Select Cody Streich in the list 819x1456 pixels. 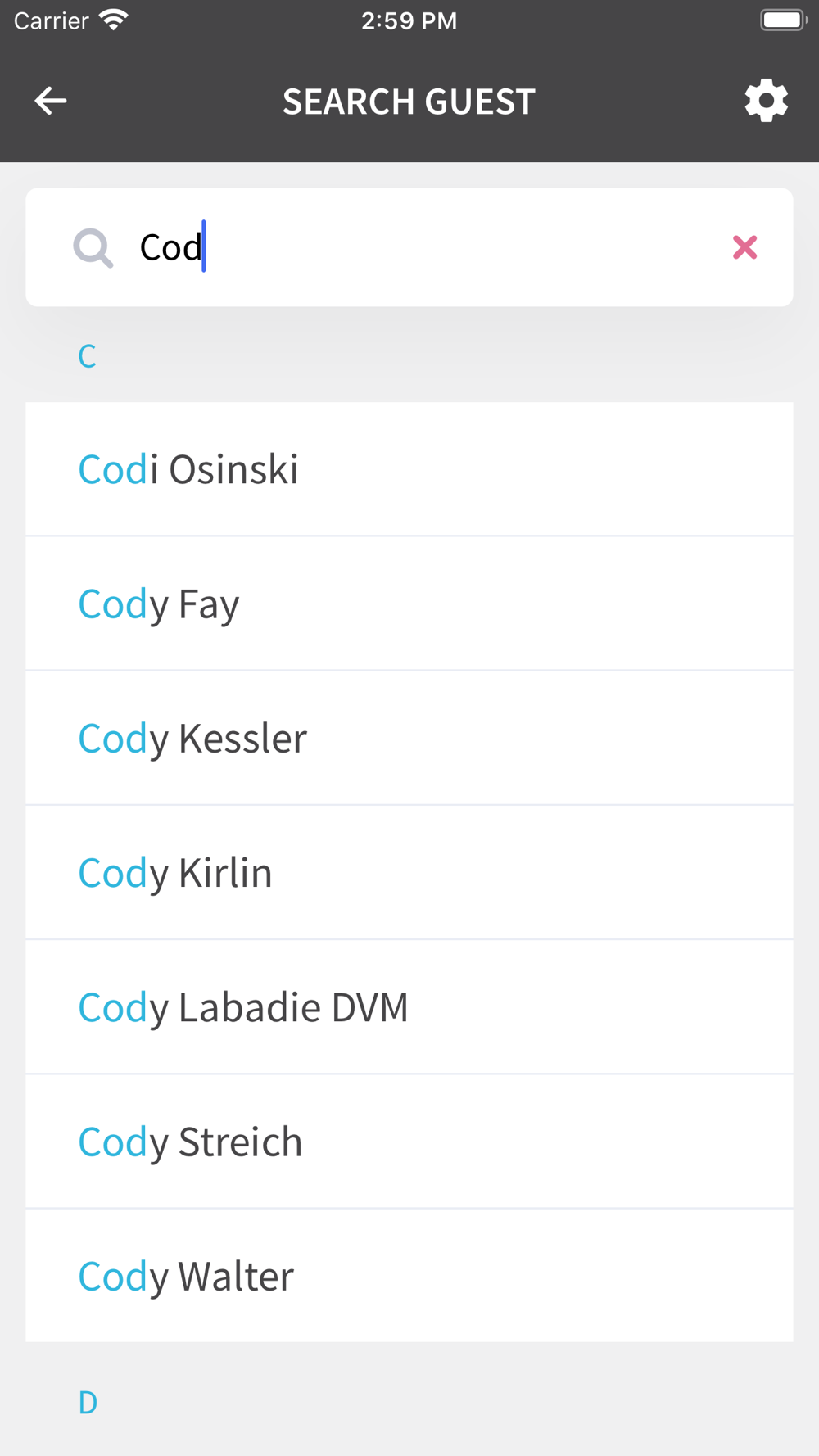(409, 1142)
